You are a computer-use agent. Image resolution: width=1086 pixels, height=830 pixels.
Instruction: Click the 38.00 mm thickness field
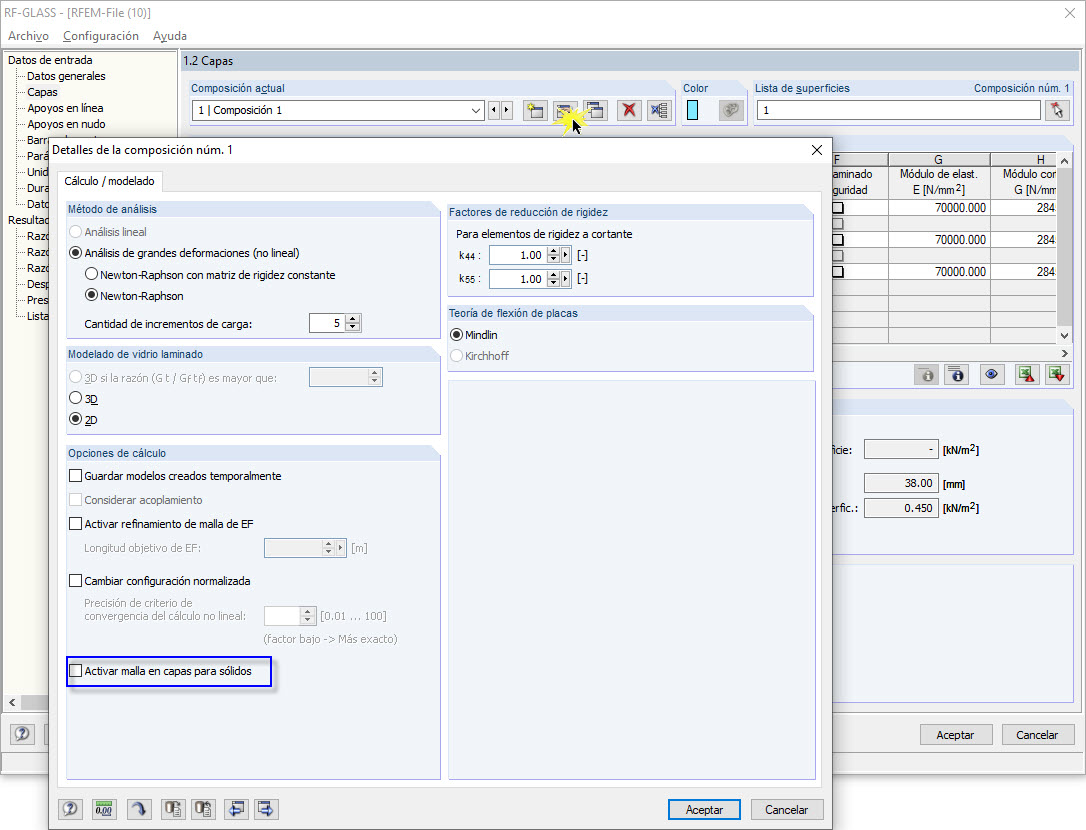pyautogui.click(x=901, y=483)
